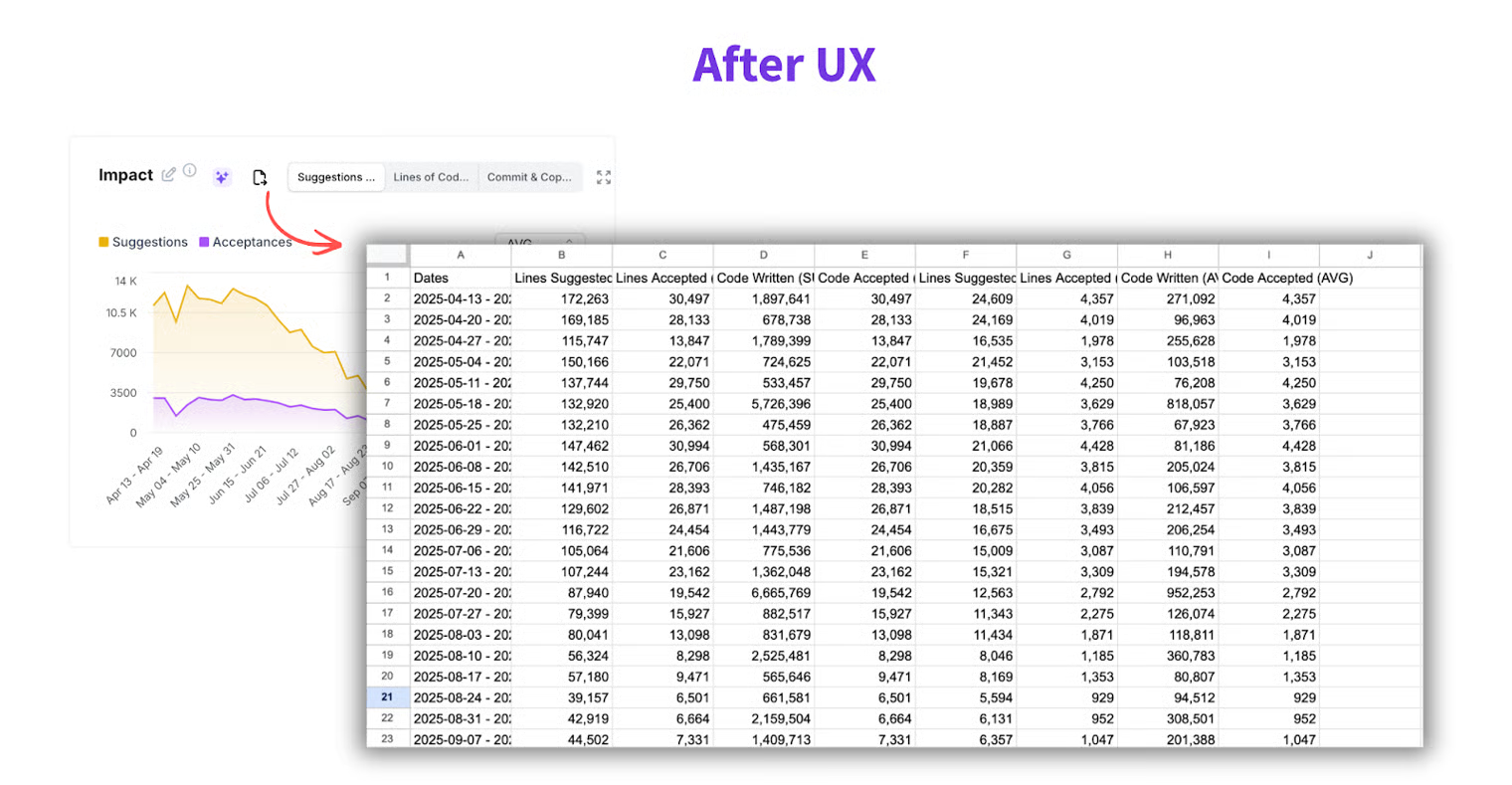Open the AVG aggregation dropdown
The width and height of the screenshot is (1512, 785).
tap(539, 240)
